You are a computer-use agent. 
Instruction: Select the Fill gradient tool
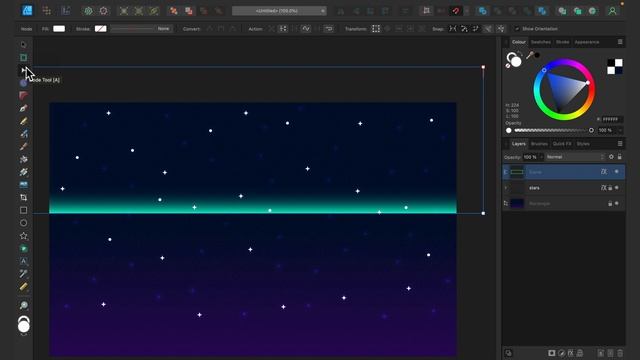[x=24, y=159]
